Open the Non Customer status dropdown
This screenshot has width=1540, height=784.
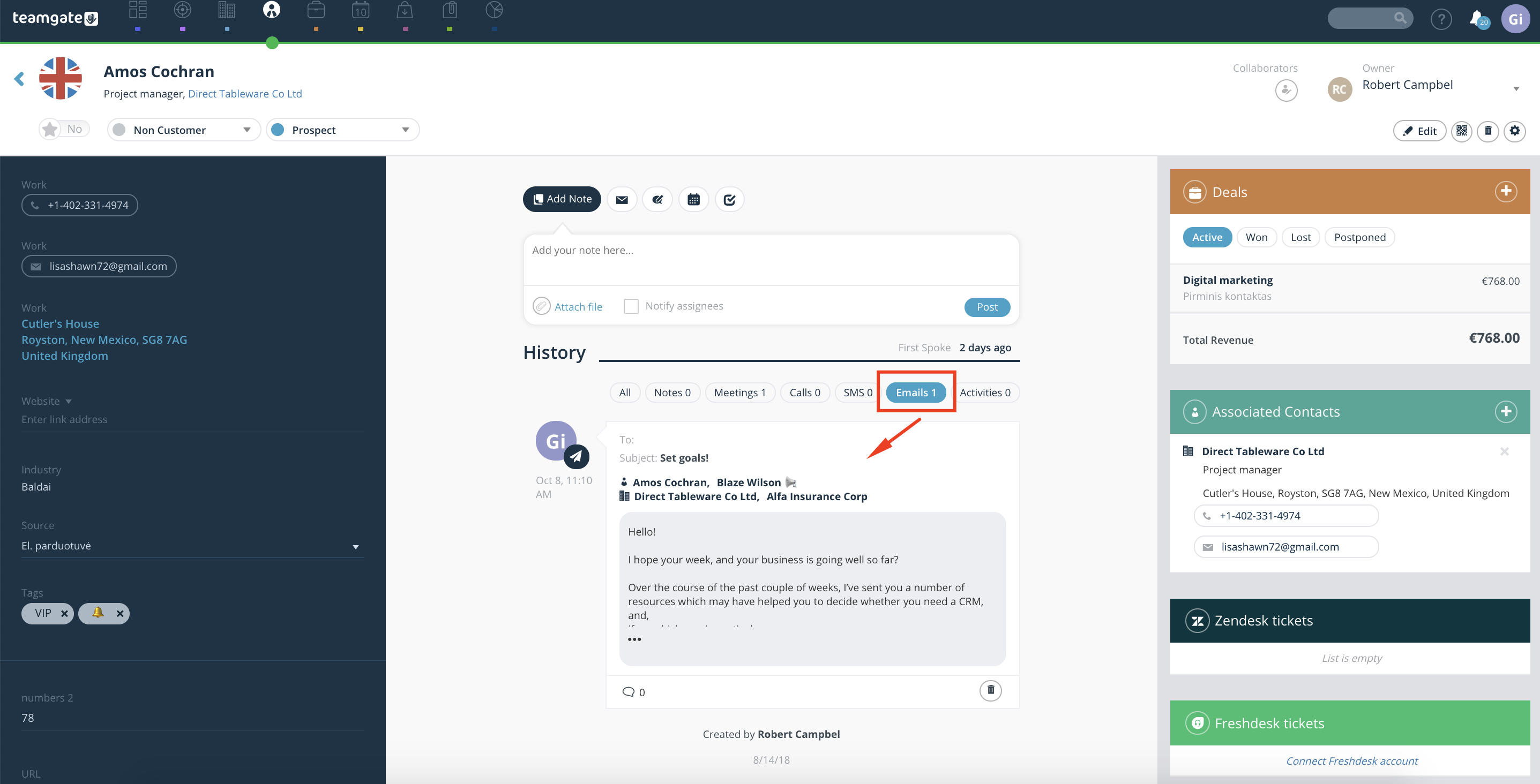click(184, 130)
